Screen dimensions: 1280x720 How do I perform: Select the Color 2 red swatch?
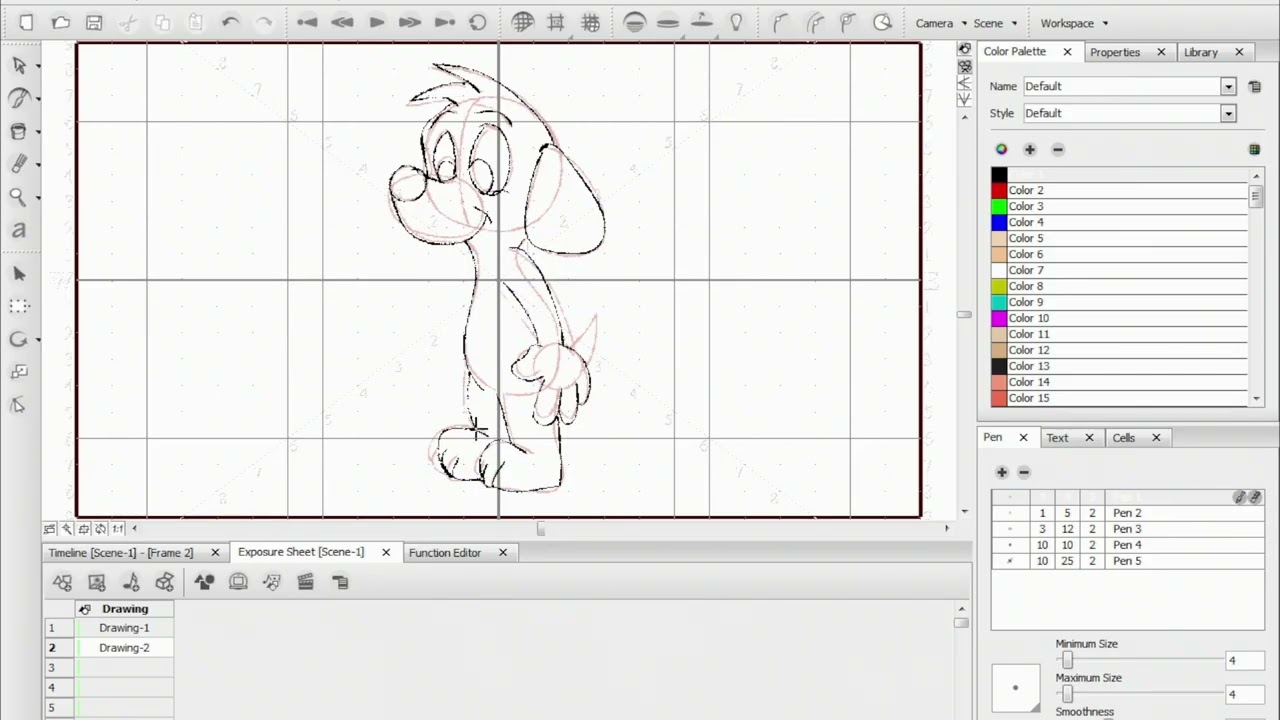[999, 190]
